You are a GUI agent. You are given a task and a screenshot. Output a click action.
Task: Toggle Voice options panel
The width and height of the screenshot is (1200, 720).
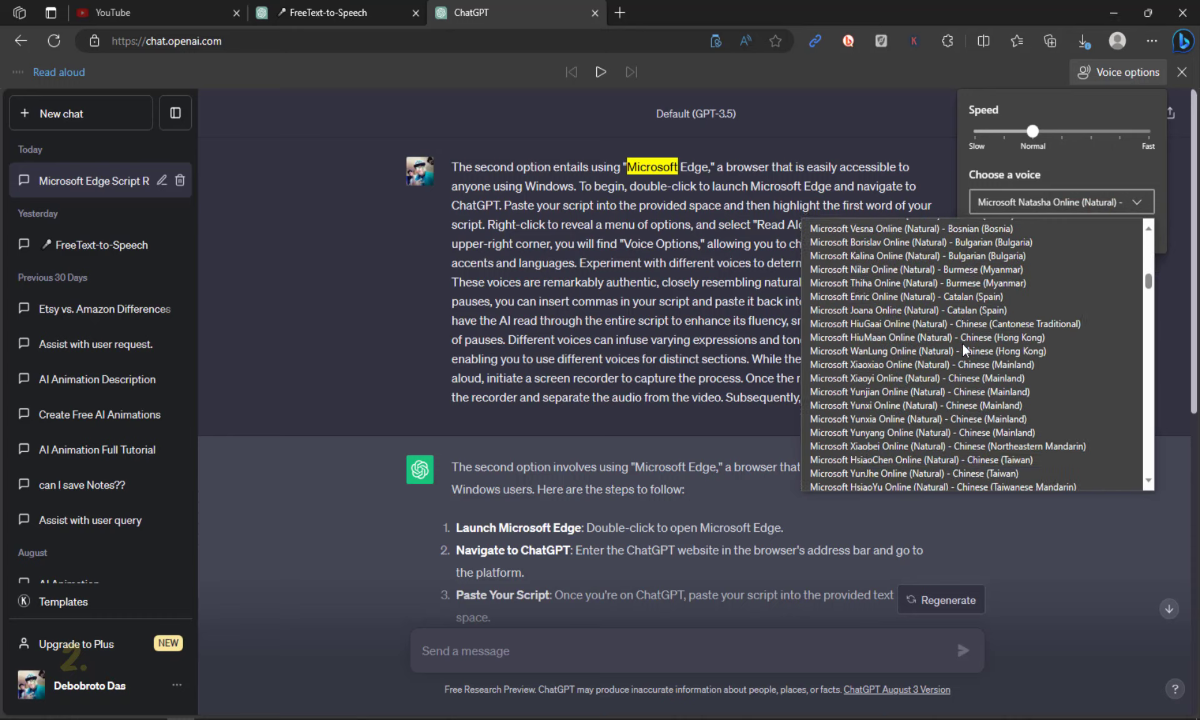click(1118, 72)
